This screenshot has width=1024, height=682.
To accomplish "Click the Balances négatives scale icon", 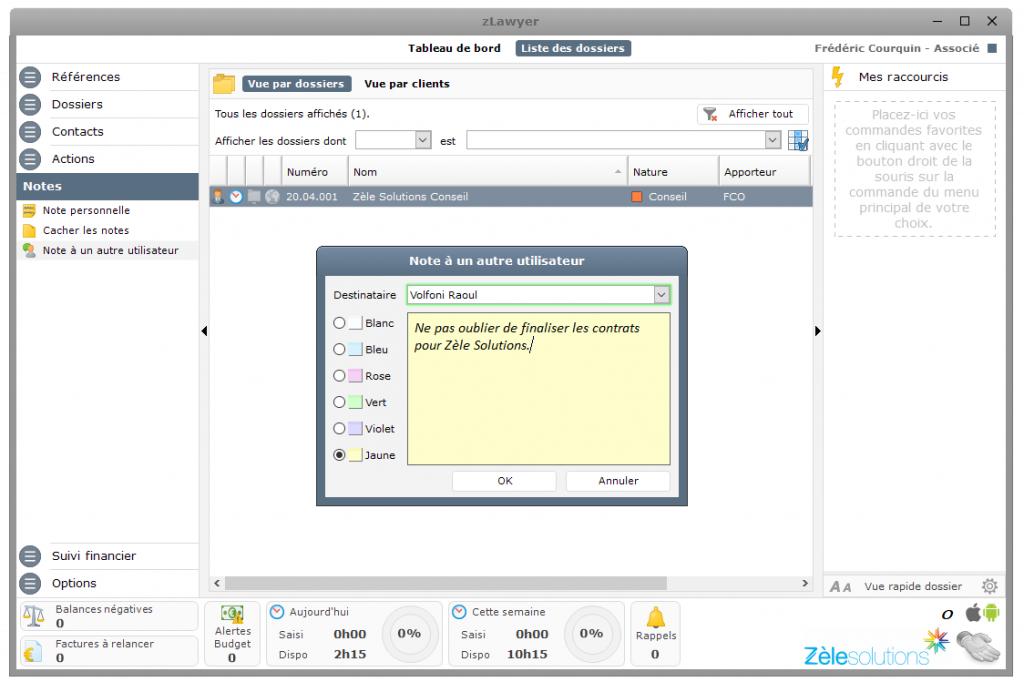I will (x=33, y=616).
